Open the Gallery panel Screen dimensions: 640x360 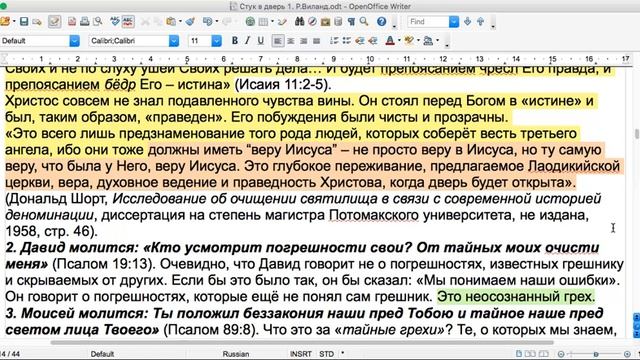click(x=325, y=22)
